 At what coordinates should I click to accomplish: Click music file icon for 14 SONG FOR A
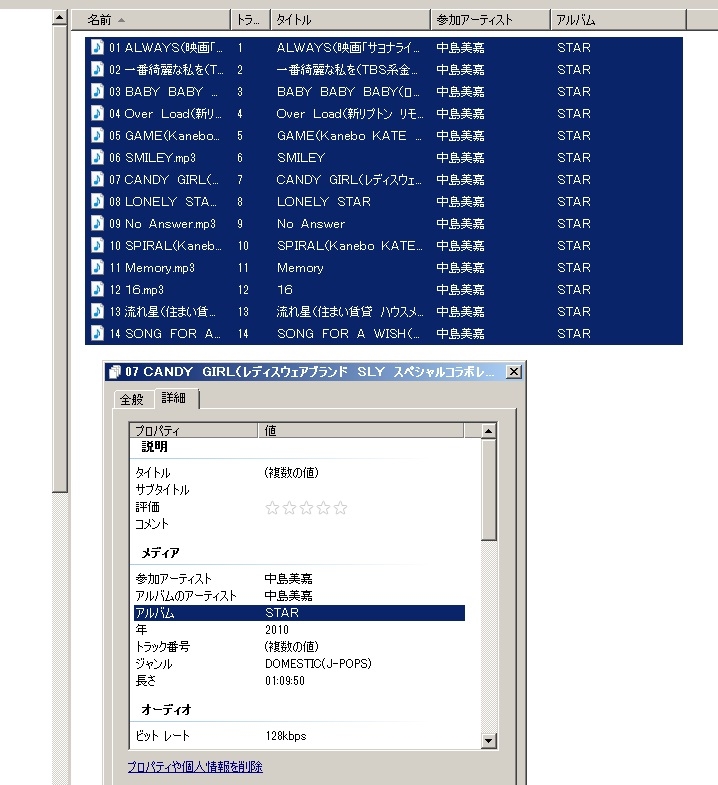pos(97,333)
